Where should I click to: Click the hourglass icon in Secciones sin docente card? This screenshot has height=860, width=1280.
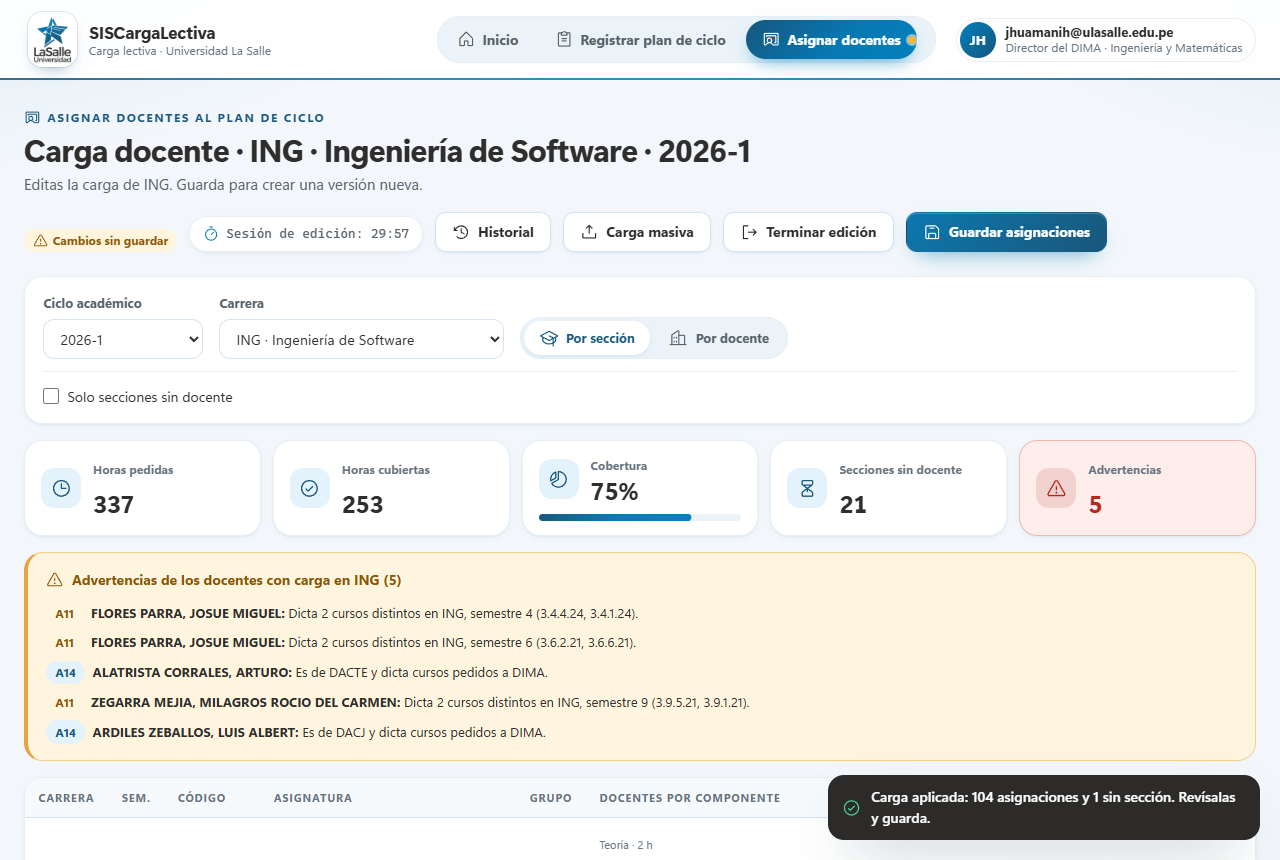tap(807, 488)
